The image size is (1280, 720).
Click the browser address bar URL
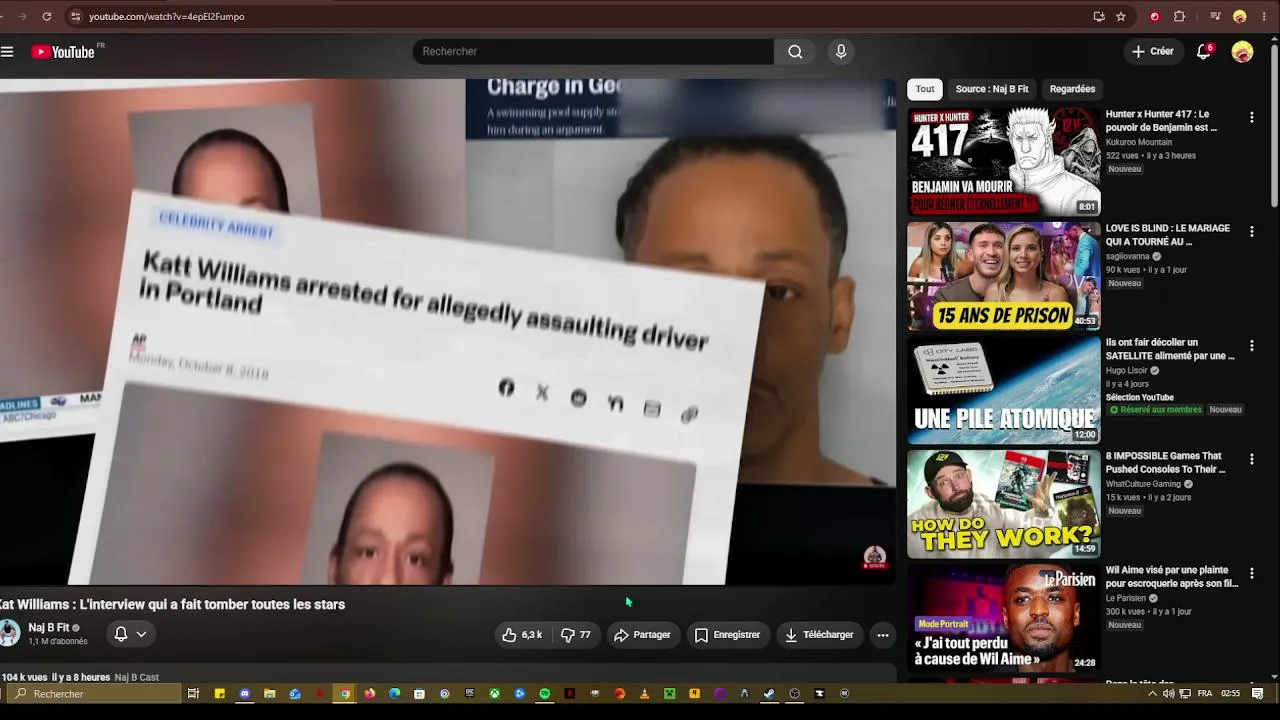coord(167,16)
